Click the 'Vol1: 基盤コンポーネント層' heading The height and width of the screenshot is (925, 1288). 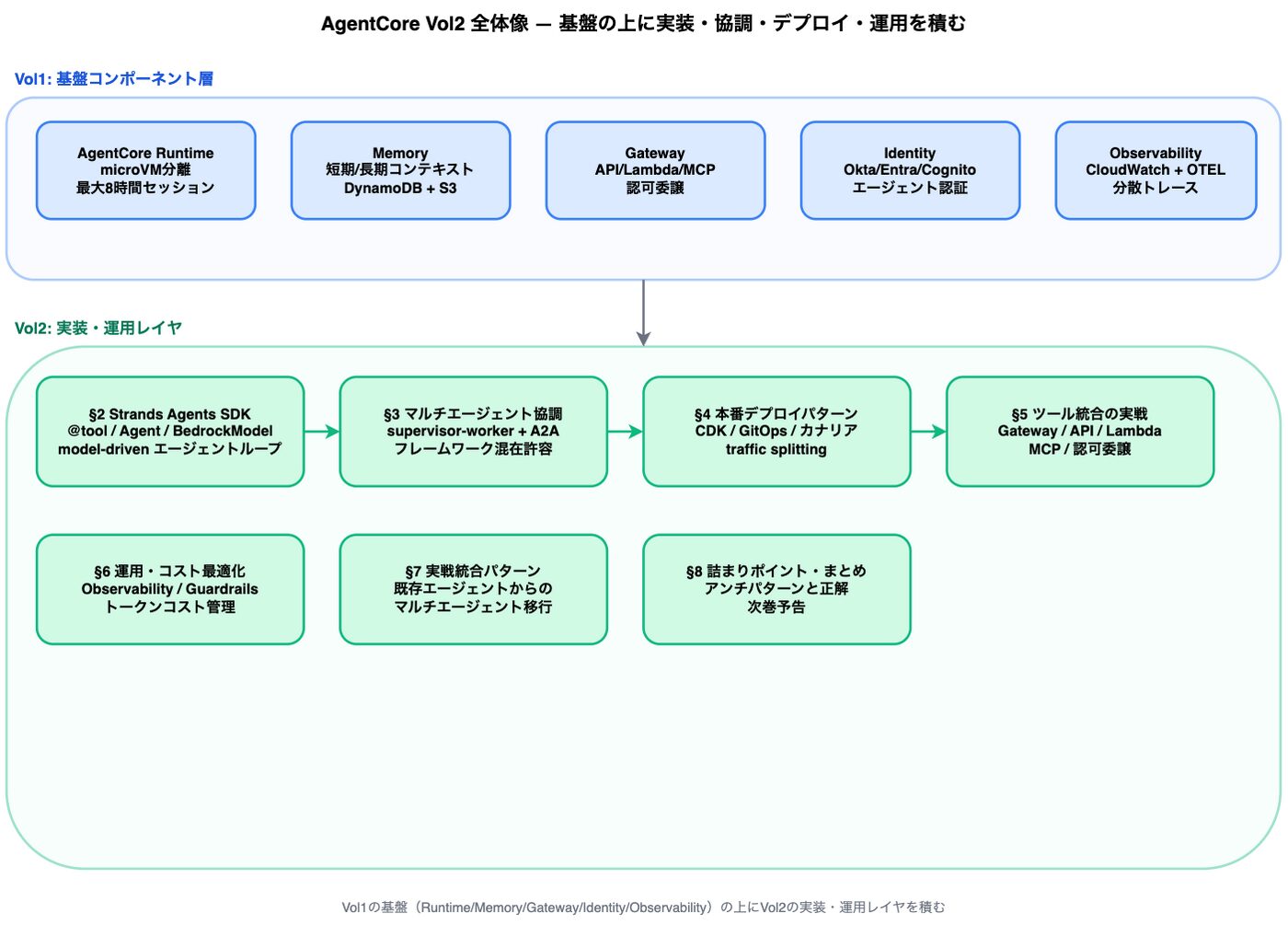114,79
